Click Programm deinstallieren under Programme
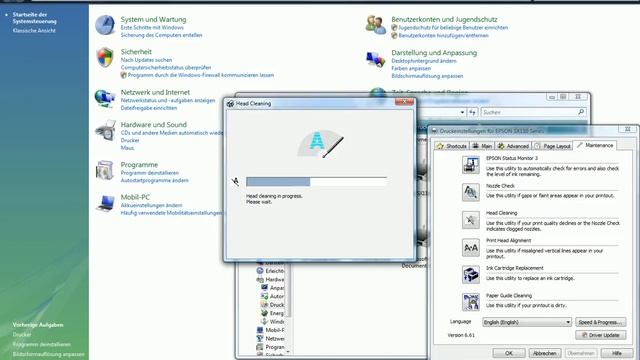Screen dimensions: 640x360 coord(149,173)
